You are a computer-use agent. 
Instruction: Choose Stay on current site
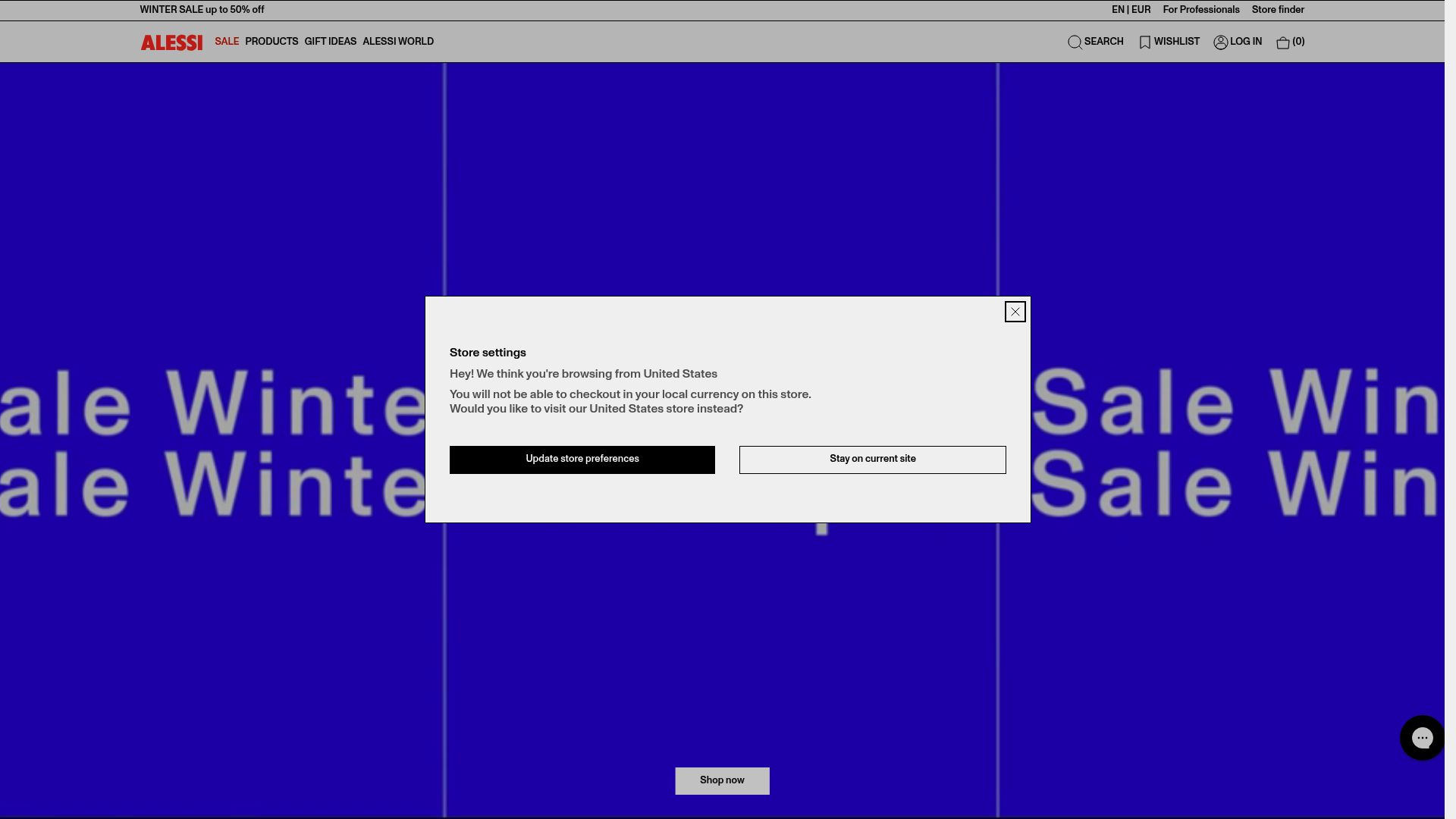click(x=873, y=460)
